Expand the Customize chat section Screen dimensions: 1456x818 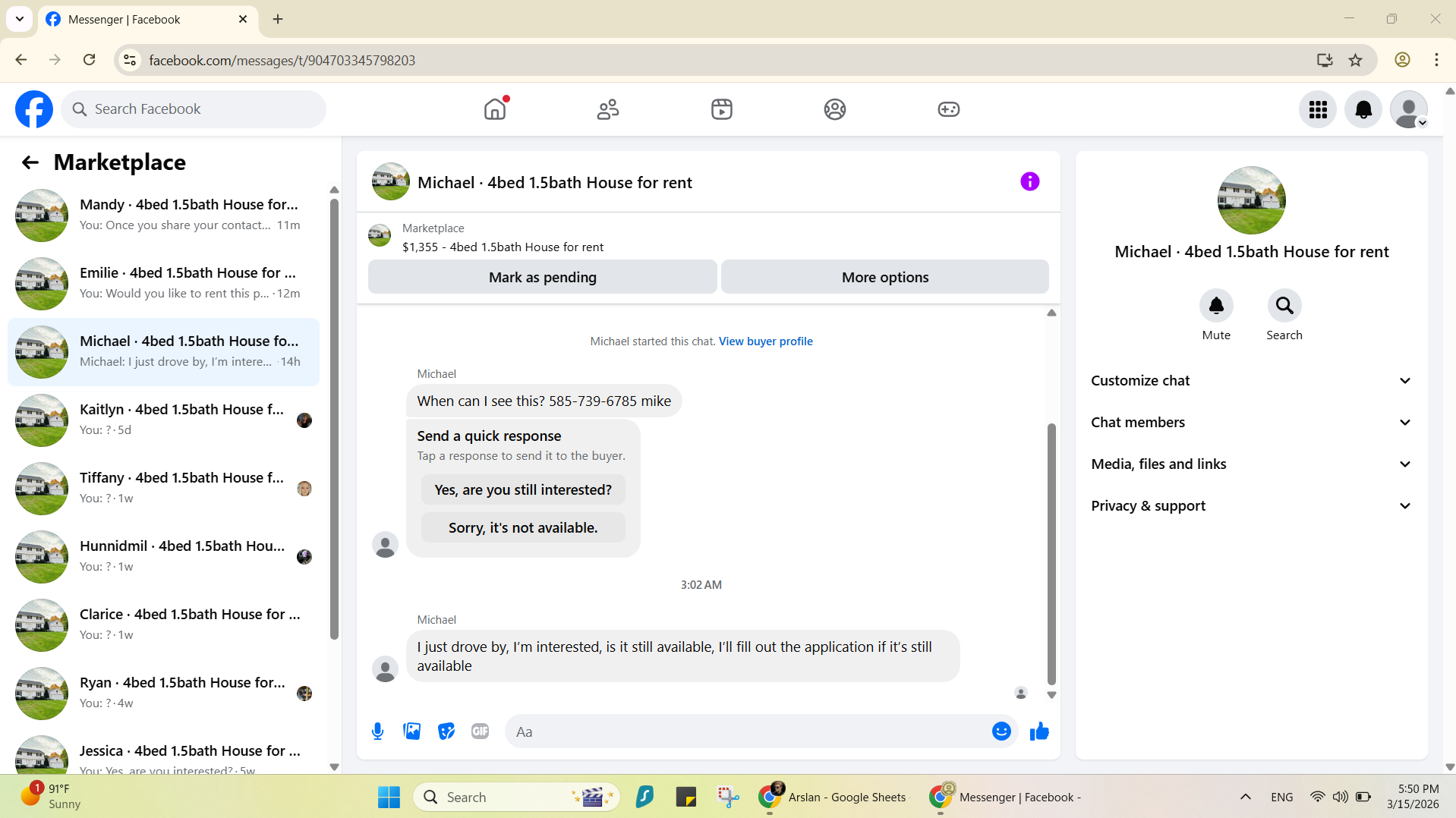(x=1251, y=381)
